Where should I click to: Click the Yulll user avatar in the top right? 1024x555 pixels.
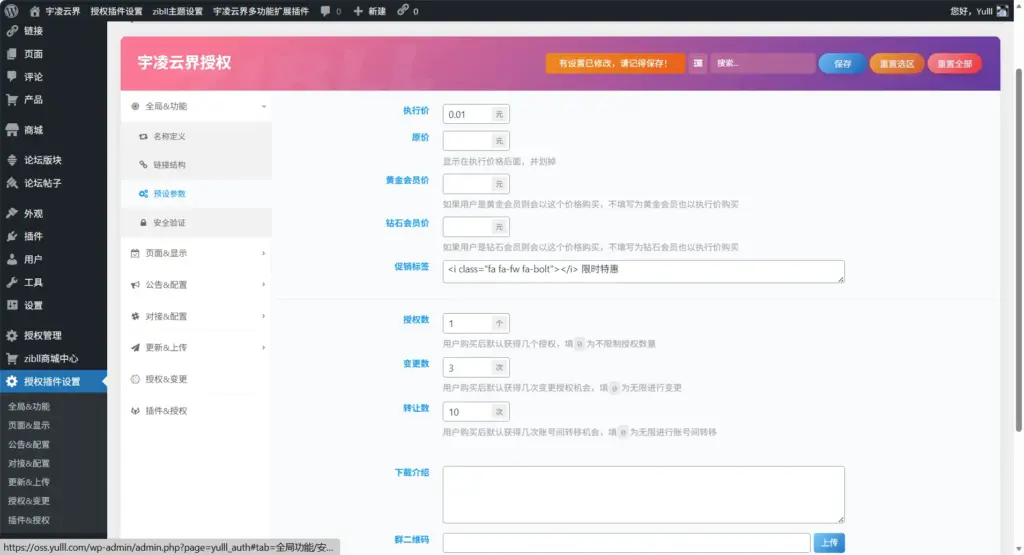(x=1002, y=11)
